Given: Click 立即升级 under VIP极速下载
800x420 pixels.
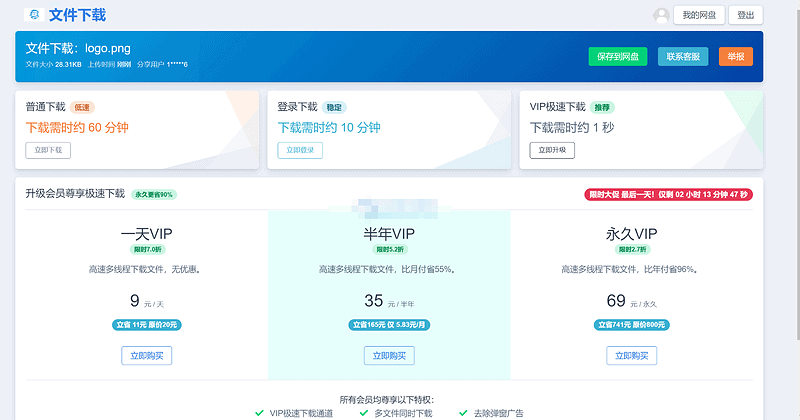Looking at the screenshot, I should (x=552, y=150).
